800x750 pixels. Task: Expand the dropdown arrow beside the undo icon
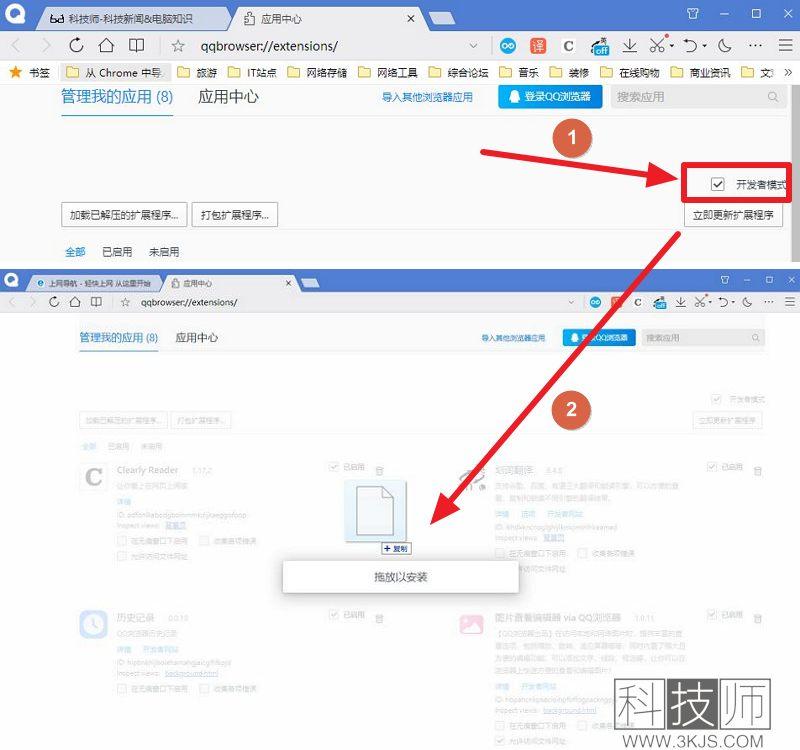(x=705, y=46)
